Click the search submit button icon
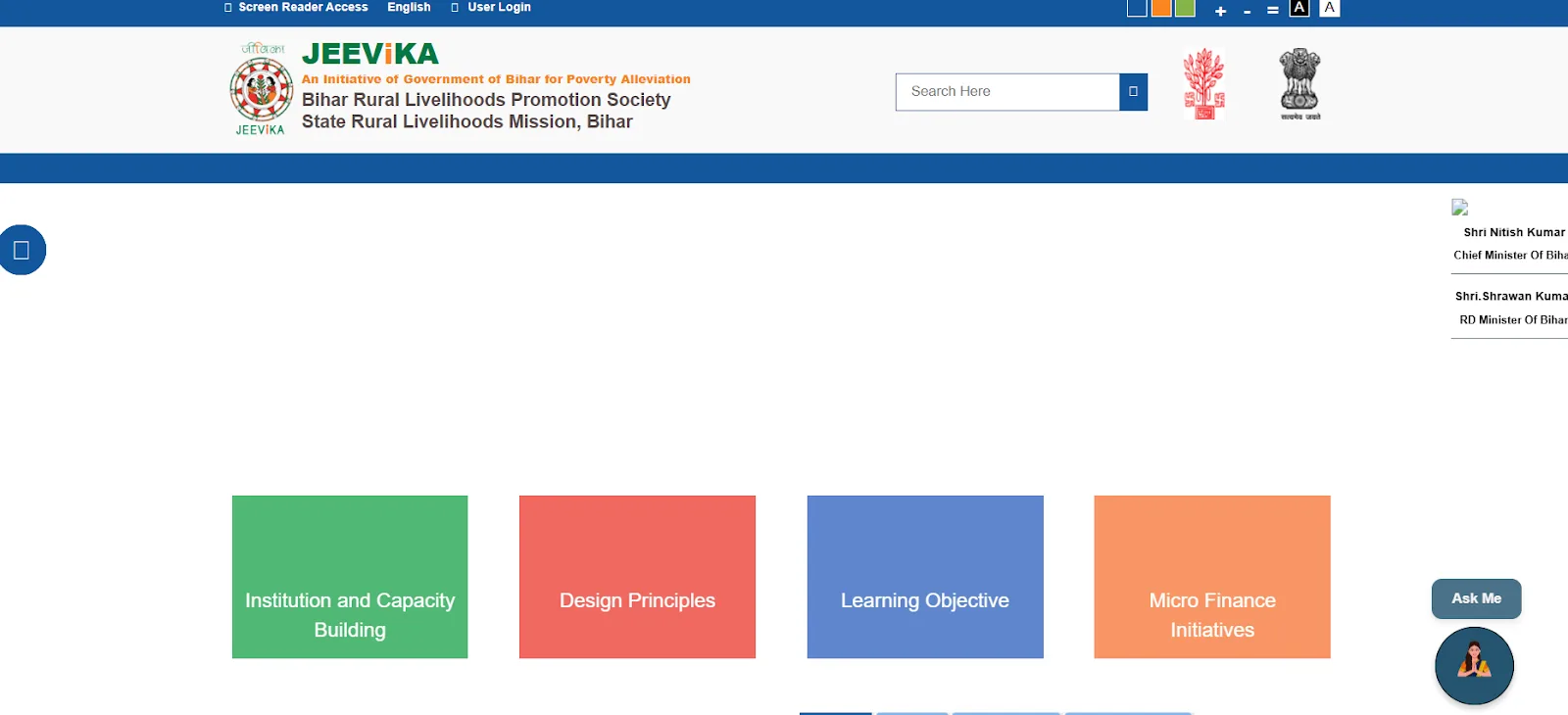The image size is (1568, 715). (x=1133, y=92)
